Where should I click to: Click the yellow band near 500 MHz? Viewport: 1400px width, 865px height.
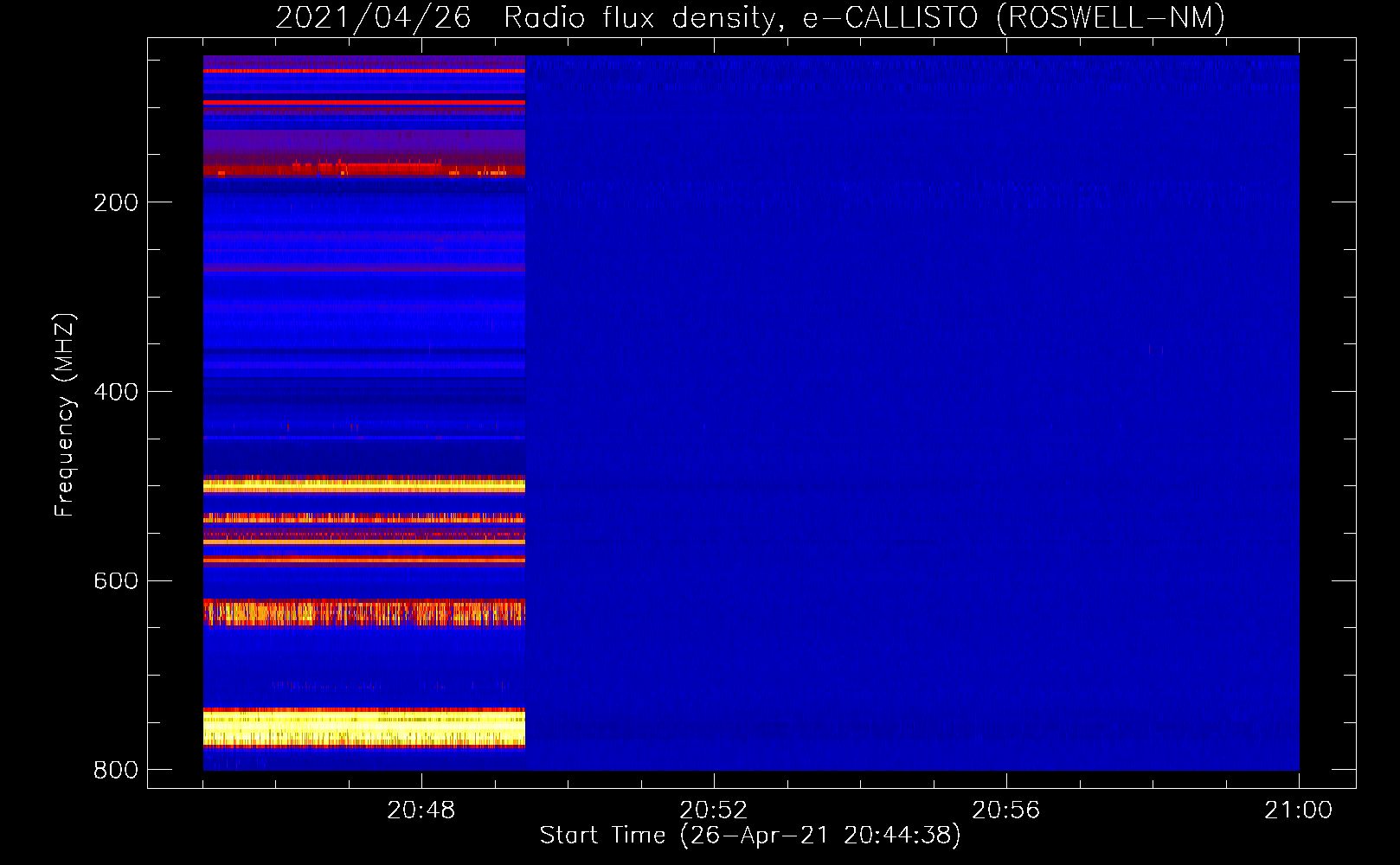pyautogui.click(x=364, y=485)
